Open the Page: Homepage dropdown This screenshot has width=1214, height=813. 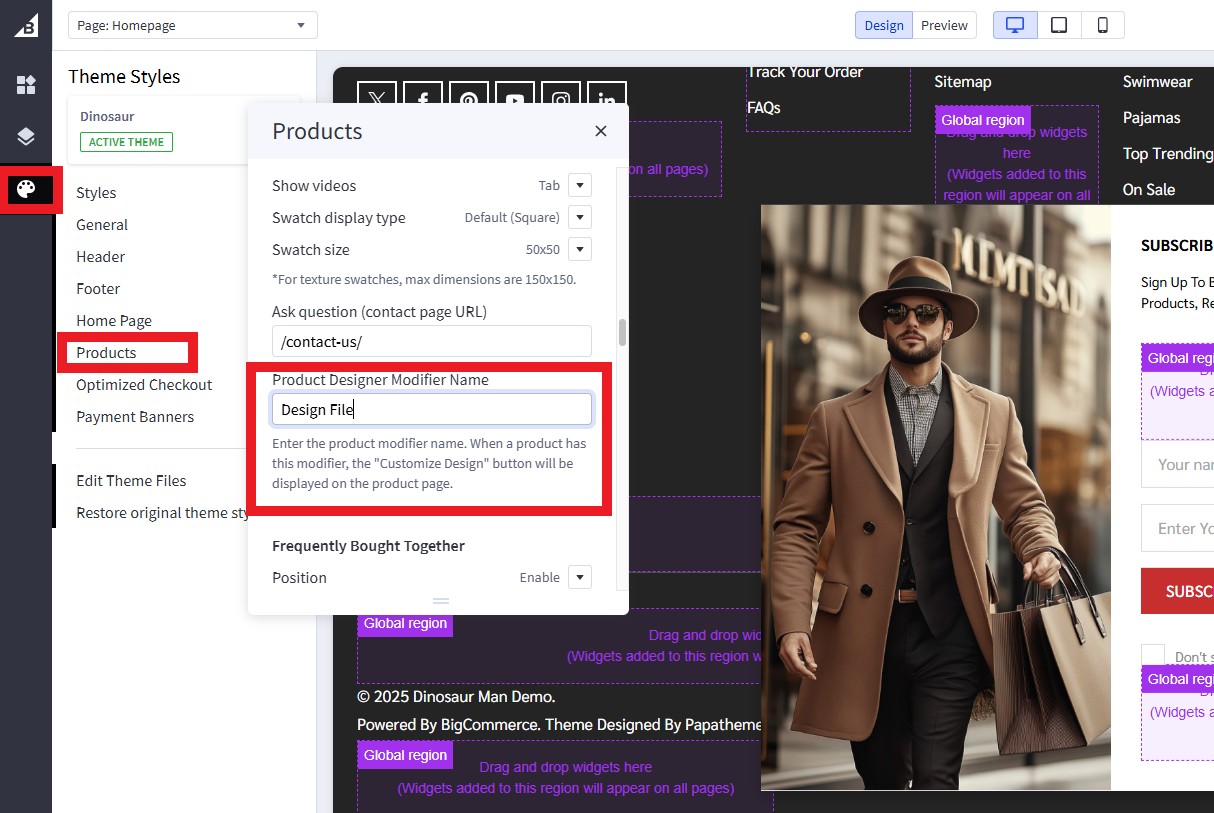(192, 24)
